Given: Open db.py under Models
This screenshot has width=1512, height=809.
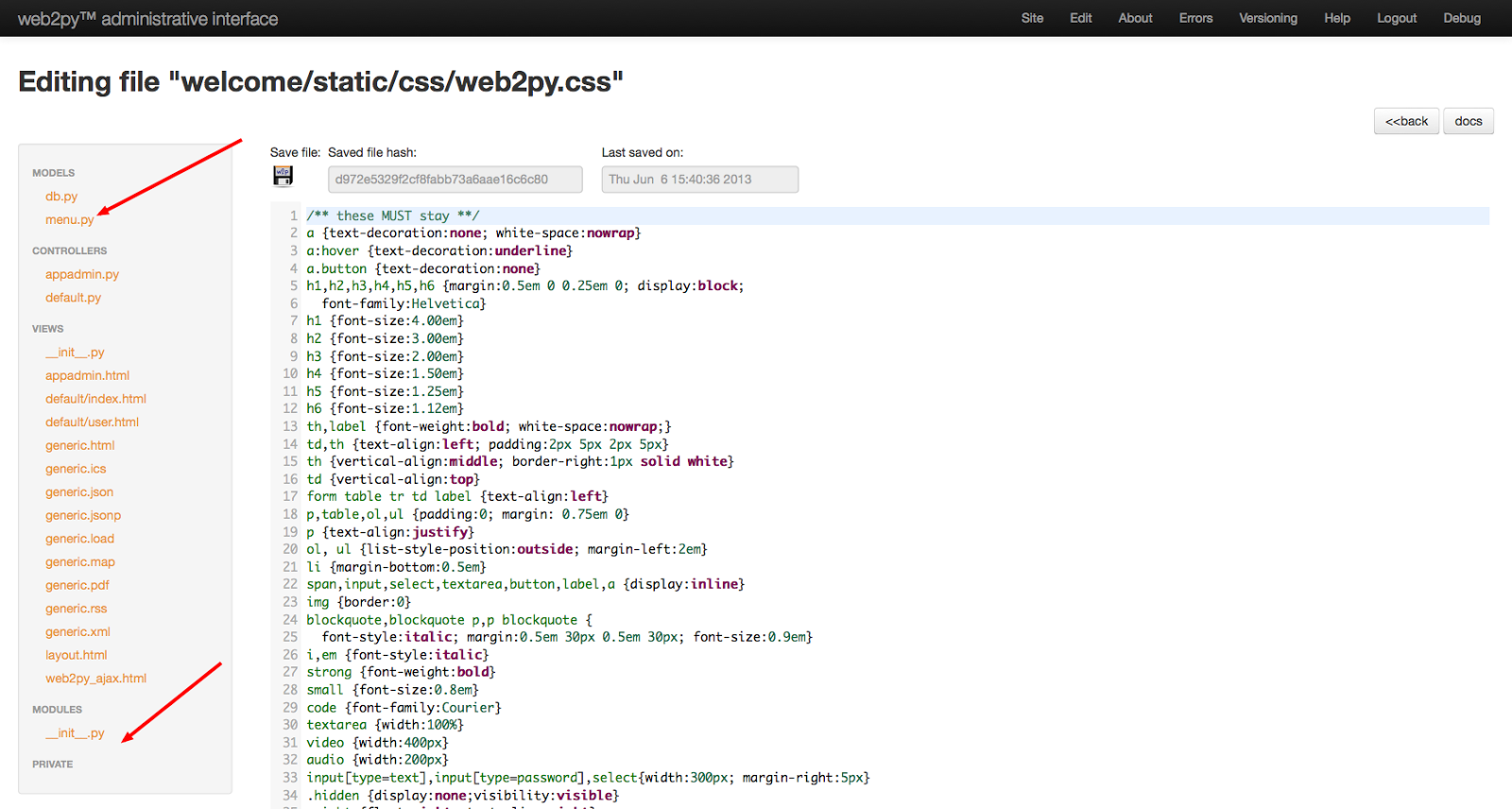Looking at the screenshot, I should [61, 197].
